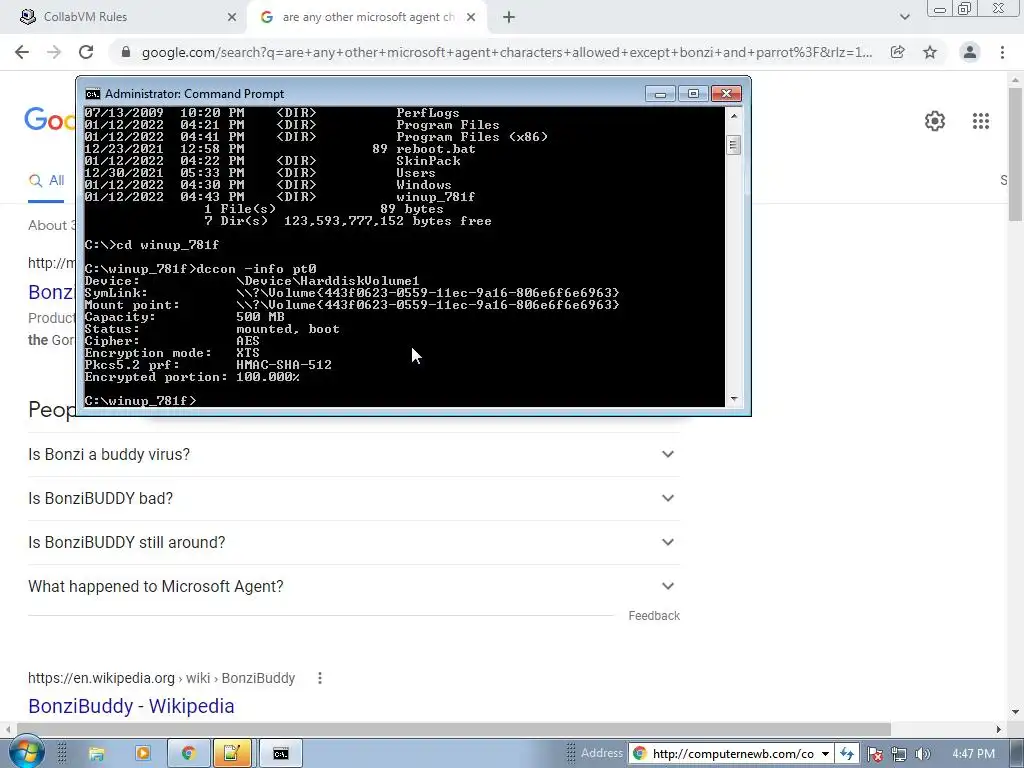This screenshot has height=768, width=1024.
Task: Click the Chrome URL address bar
Action: point(506,52)
